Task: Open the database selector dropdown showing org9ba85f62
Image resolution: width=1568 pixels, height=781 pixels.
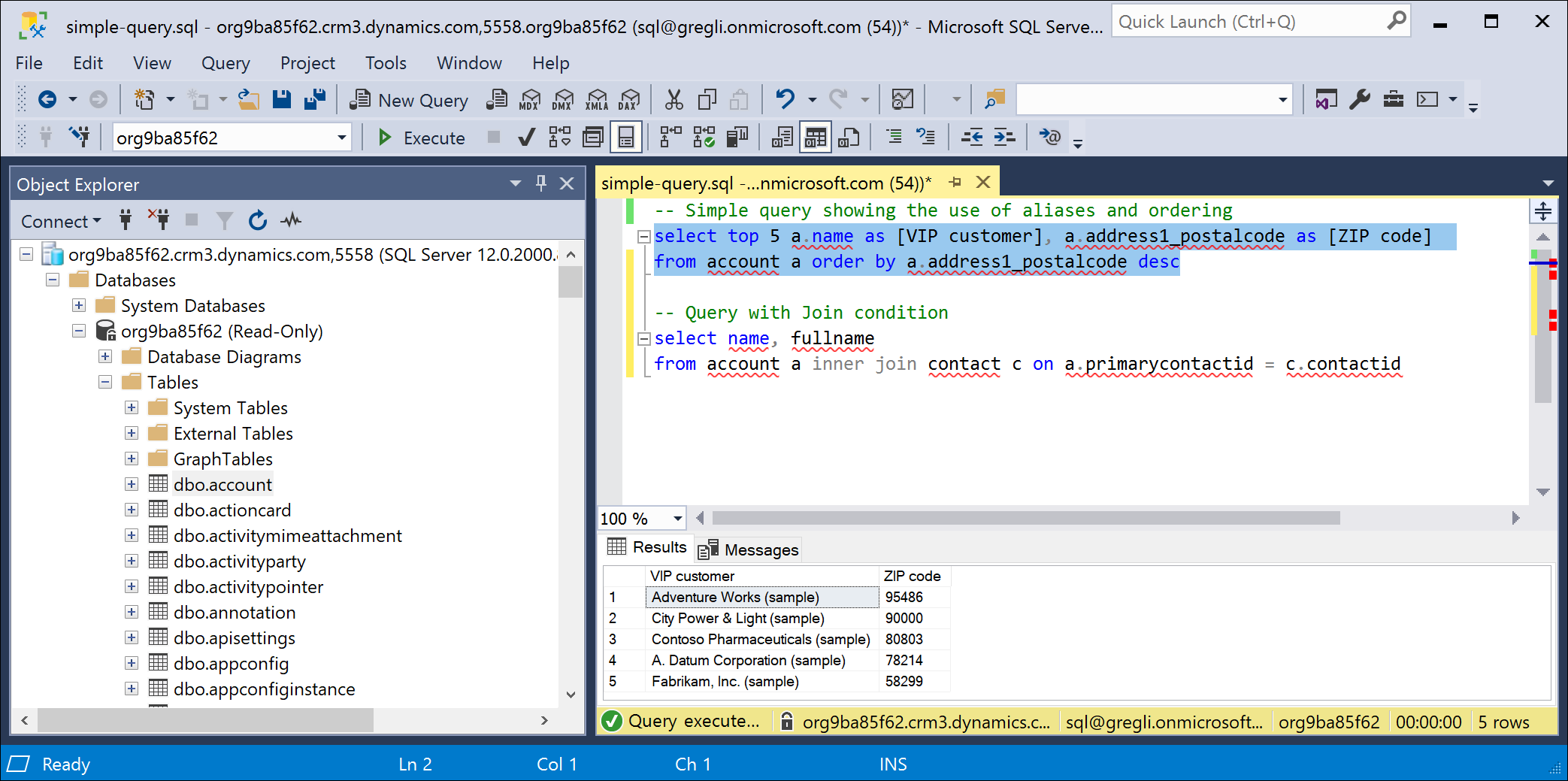Action: pyautogui.click(x=342, y=137)
